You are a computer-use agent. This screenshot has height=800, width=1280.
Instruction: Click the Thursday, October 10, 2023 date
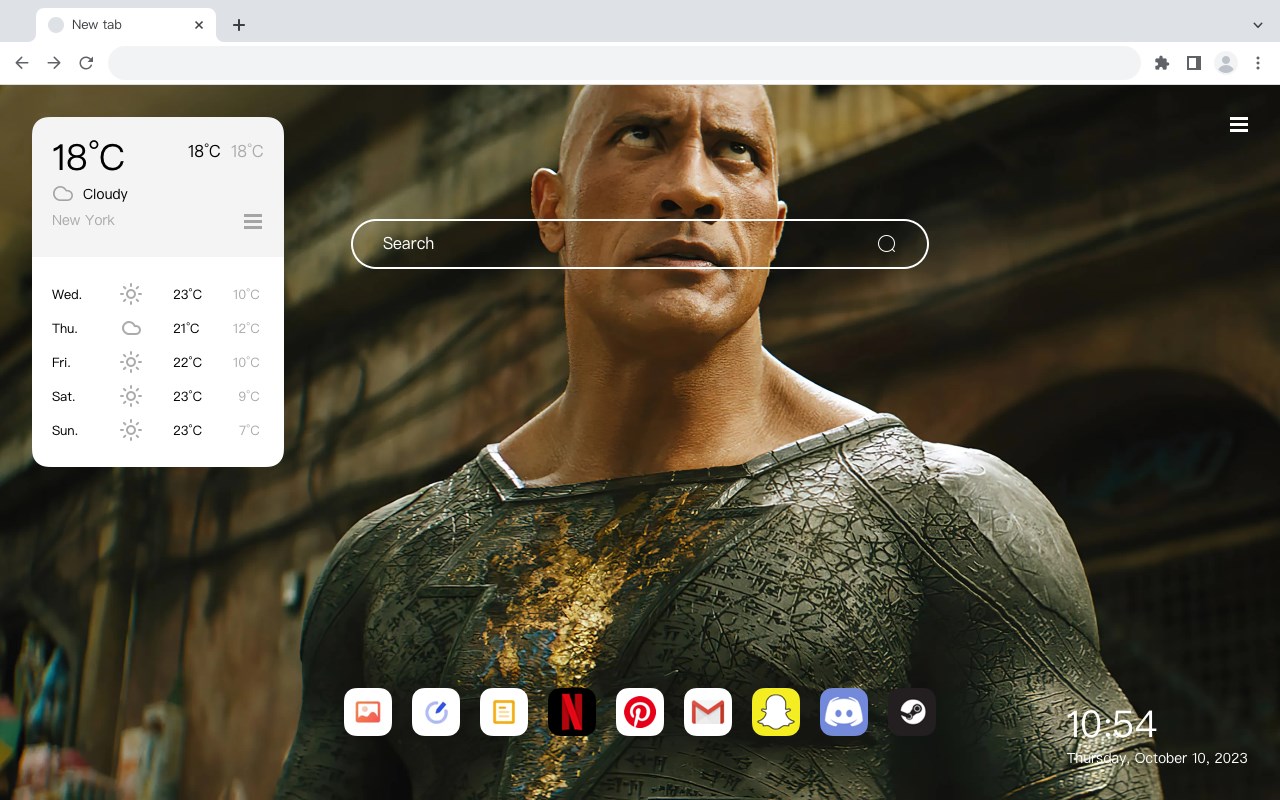1157,758
